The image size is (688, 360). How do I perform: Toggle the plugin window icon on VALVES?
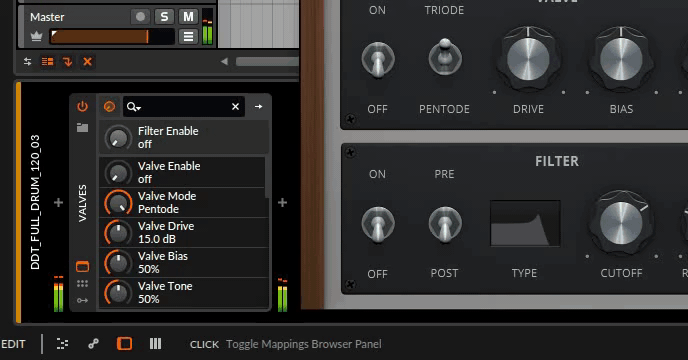point(82,266)
